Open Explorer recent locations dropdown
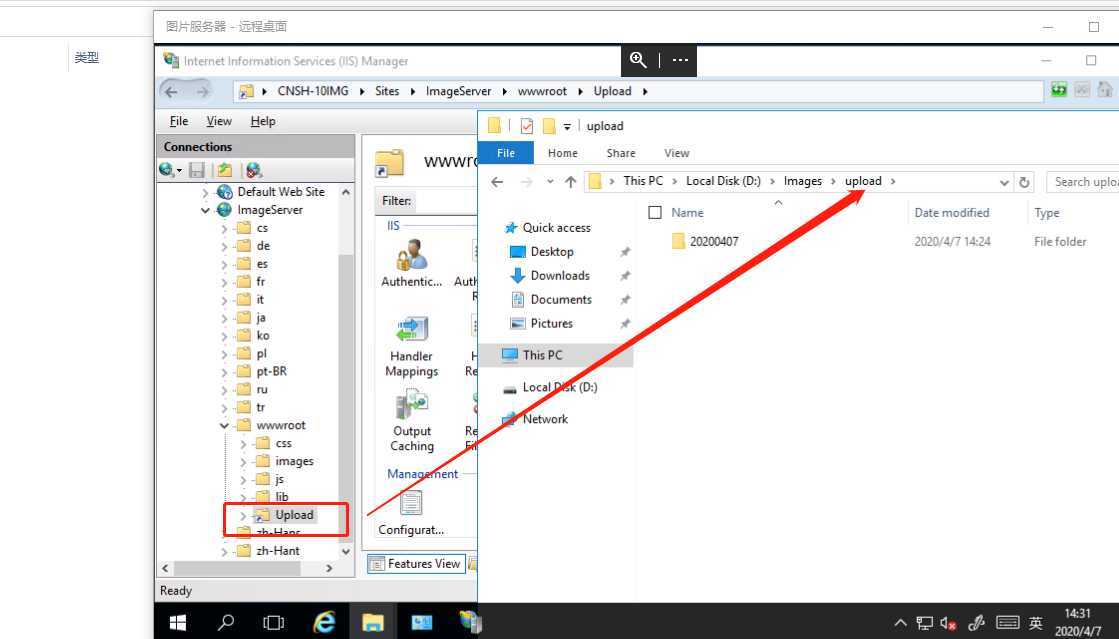Screen dimensions: 1119x639 coord(550,182)
